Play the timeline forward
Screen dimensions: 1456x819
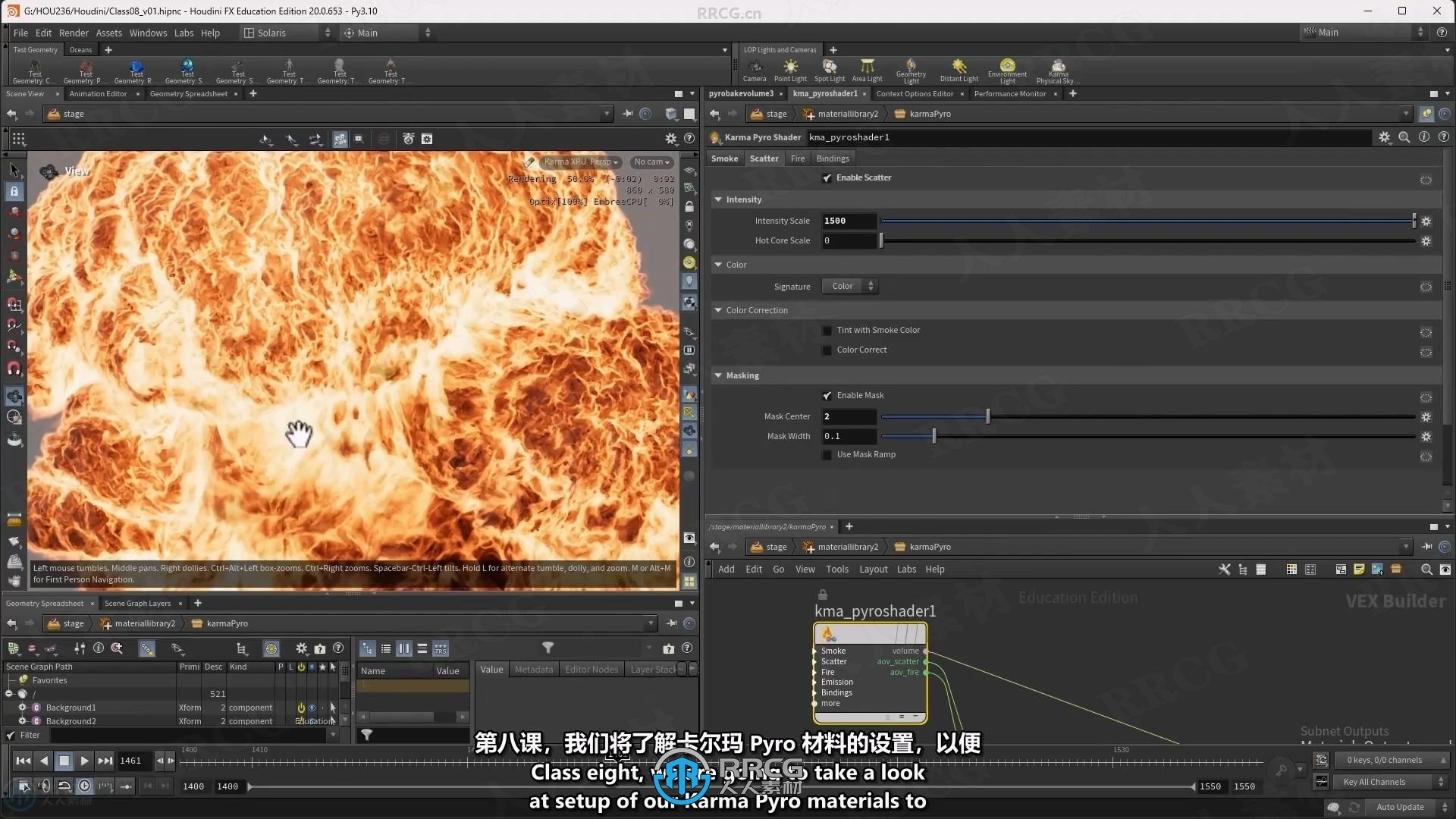(84, 761)
